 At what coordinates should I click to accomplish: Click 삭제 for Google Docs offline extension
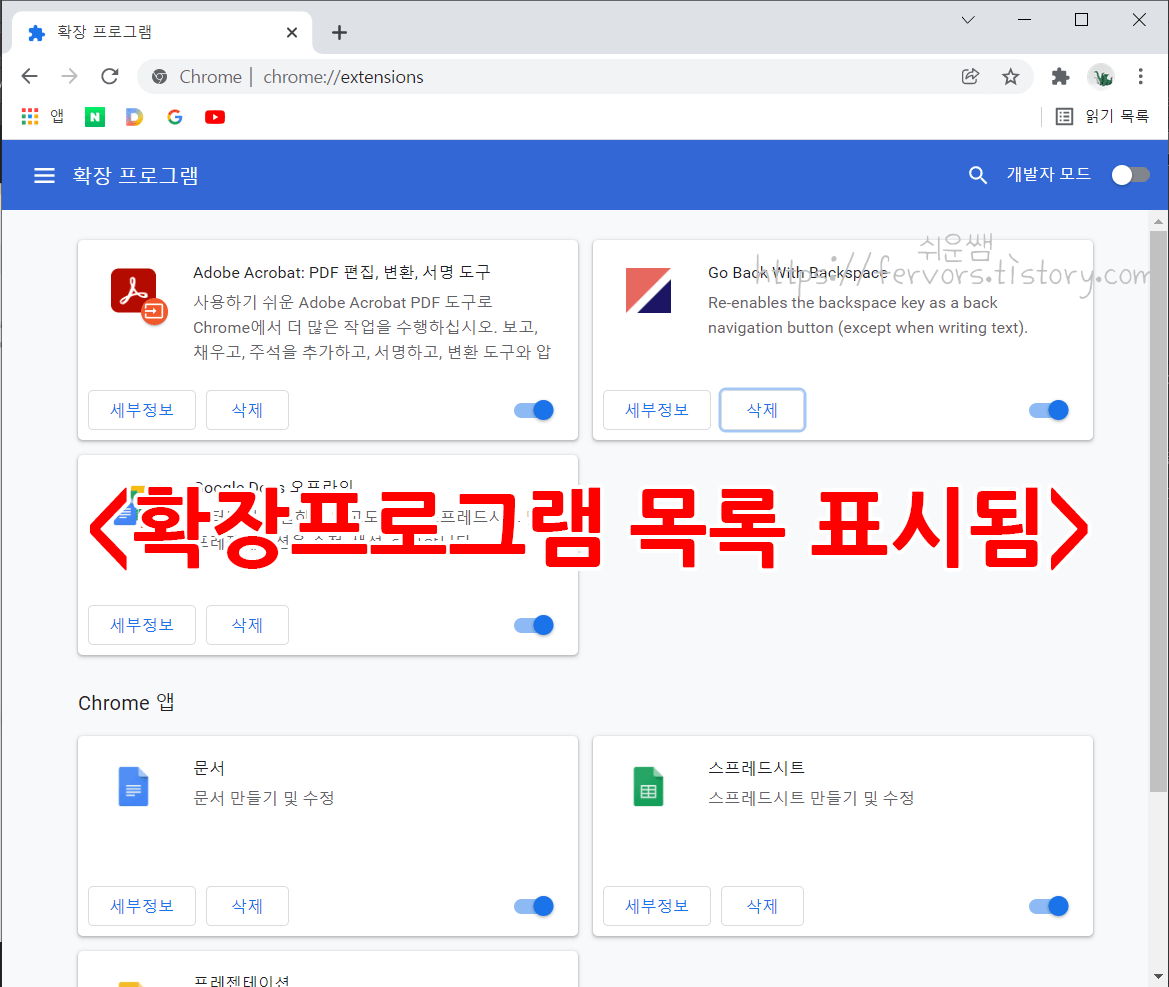pyautogui.click(x=247, y=625)
